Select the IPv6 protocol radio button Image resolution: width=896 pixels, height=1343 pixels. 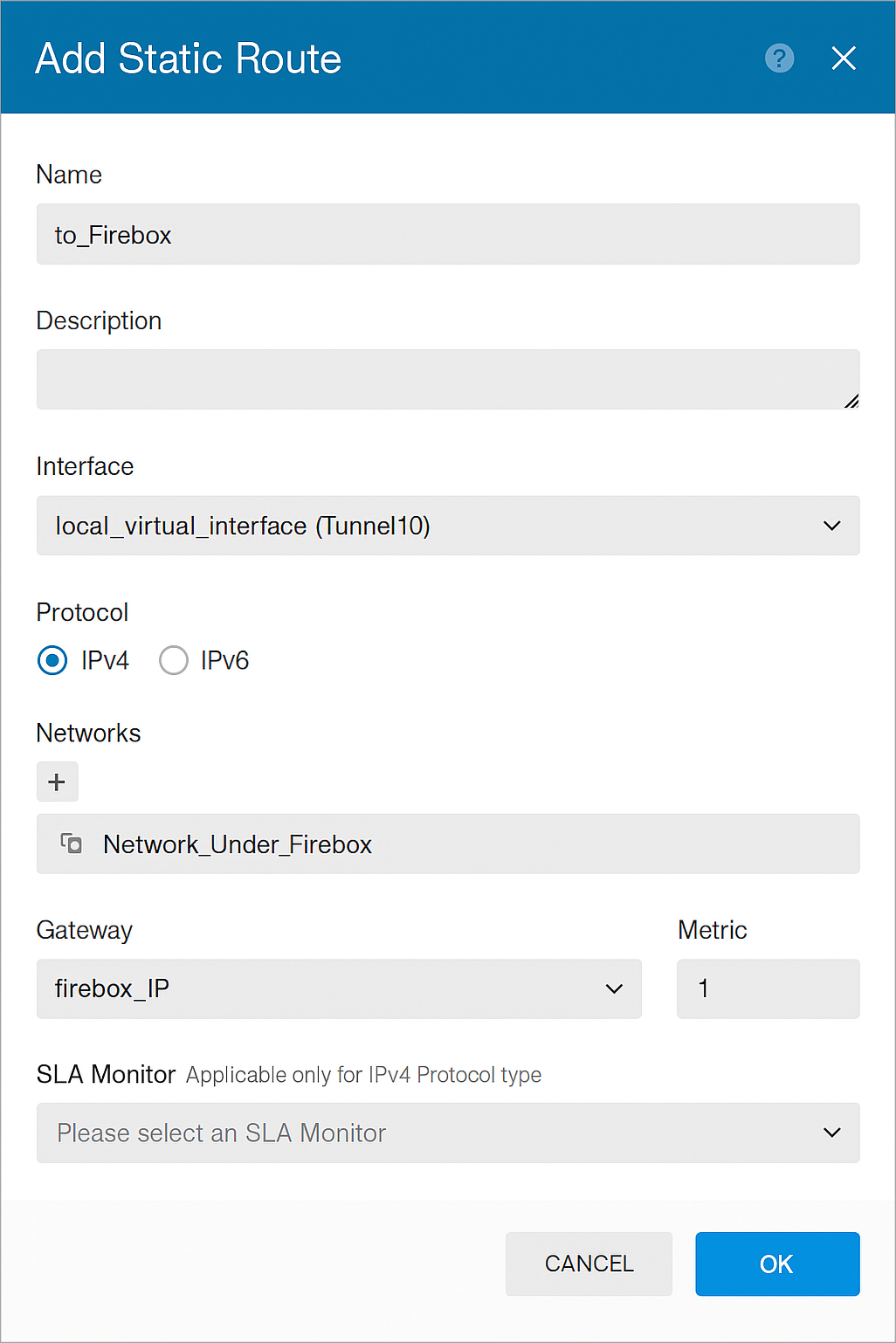(174, 661)
